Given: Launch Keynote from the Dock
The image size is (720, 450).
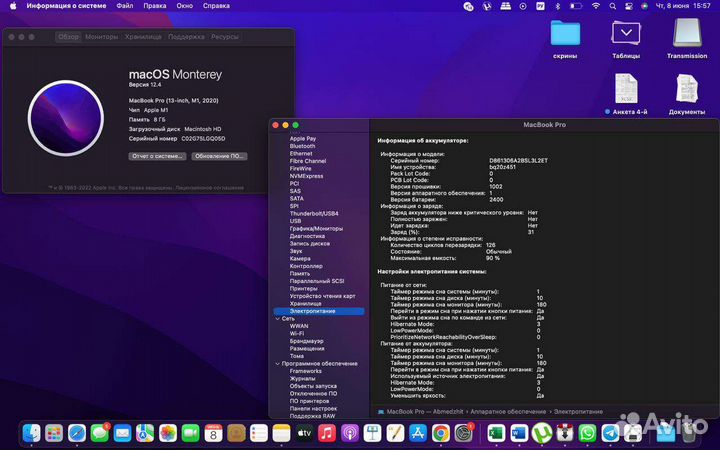Looking at the screenshot, I should [x=372, y=433].
